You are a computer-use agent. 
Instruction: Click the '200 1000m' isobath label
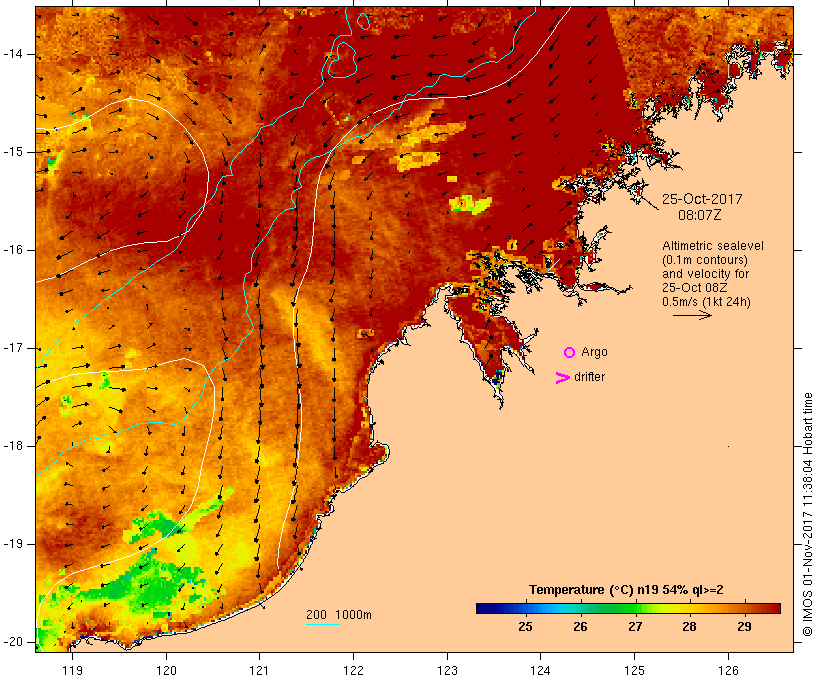tap(339, 615)
